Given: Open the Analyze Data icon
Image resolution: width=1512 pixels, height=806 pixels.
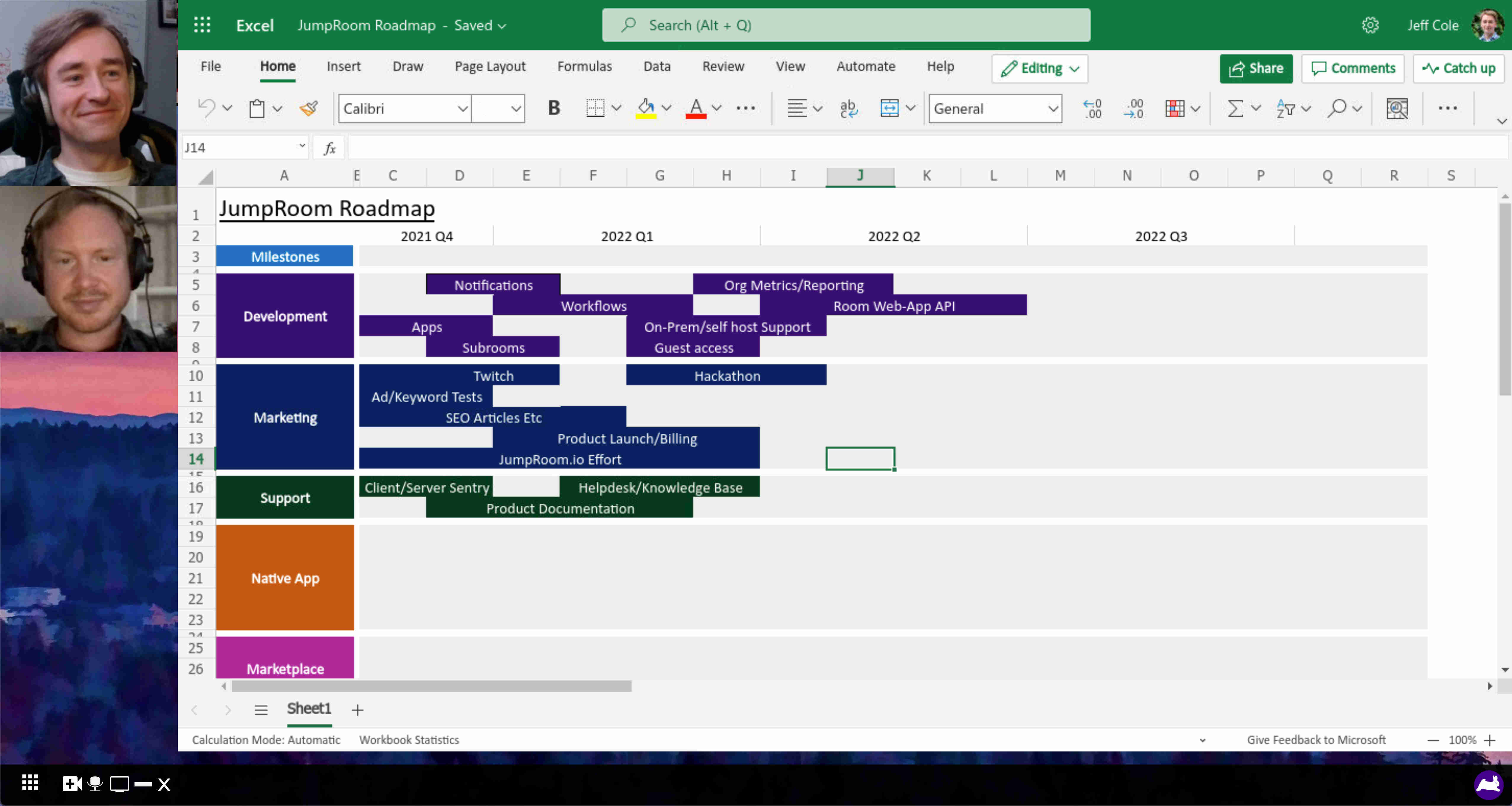Looking at the screenshot, I should point(1397,108).
